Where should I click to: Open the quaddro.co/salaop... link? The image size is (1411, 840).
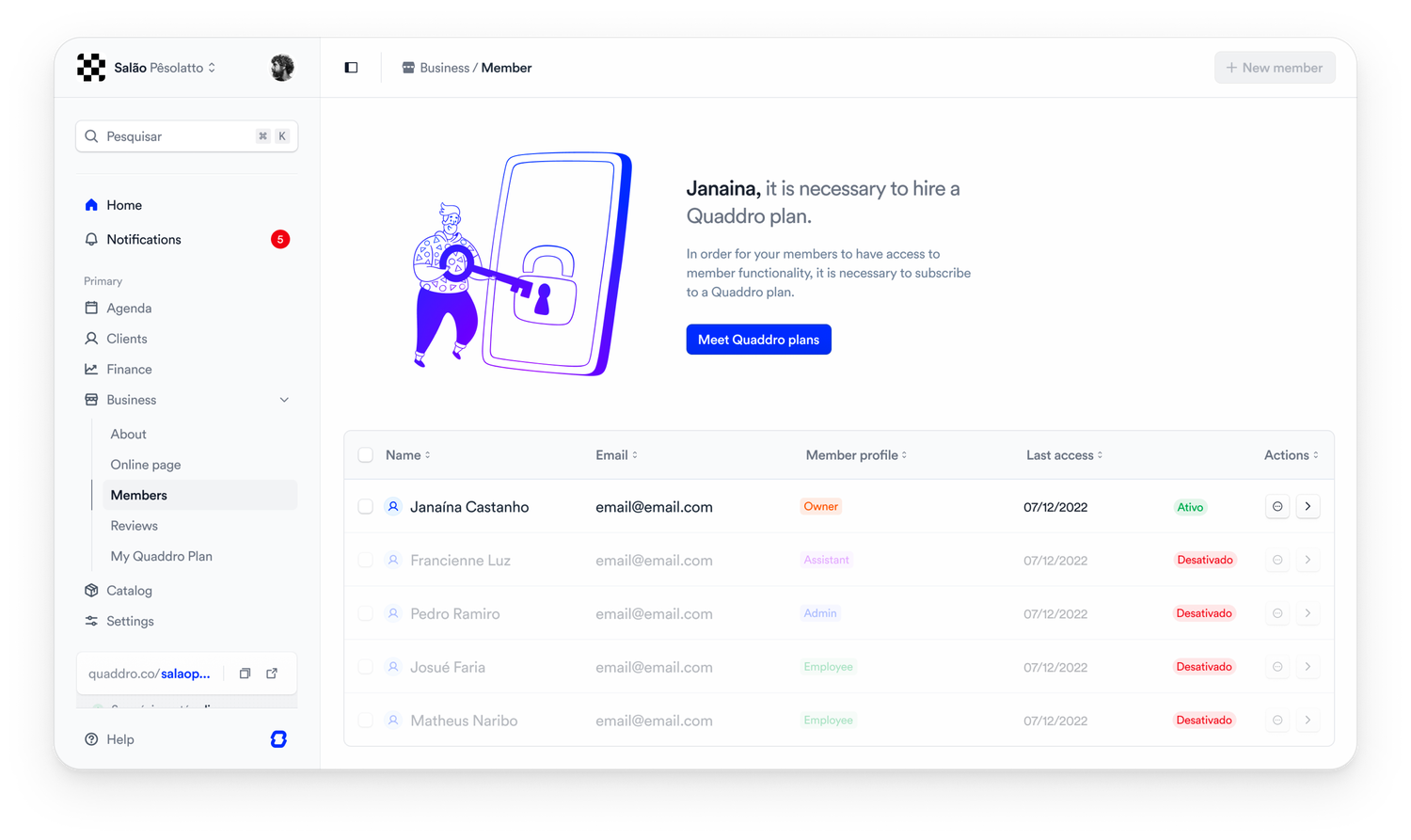(x=150, y=674)
